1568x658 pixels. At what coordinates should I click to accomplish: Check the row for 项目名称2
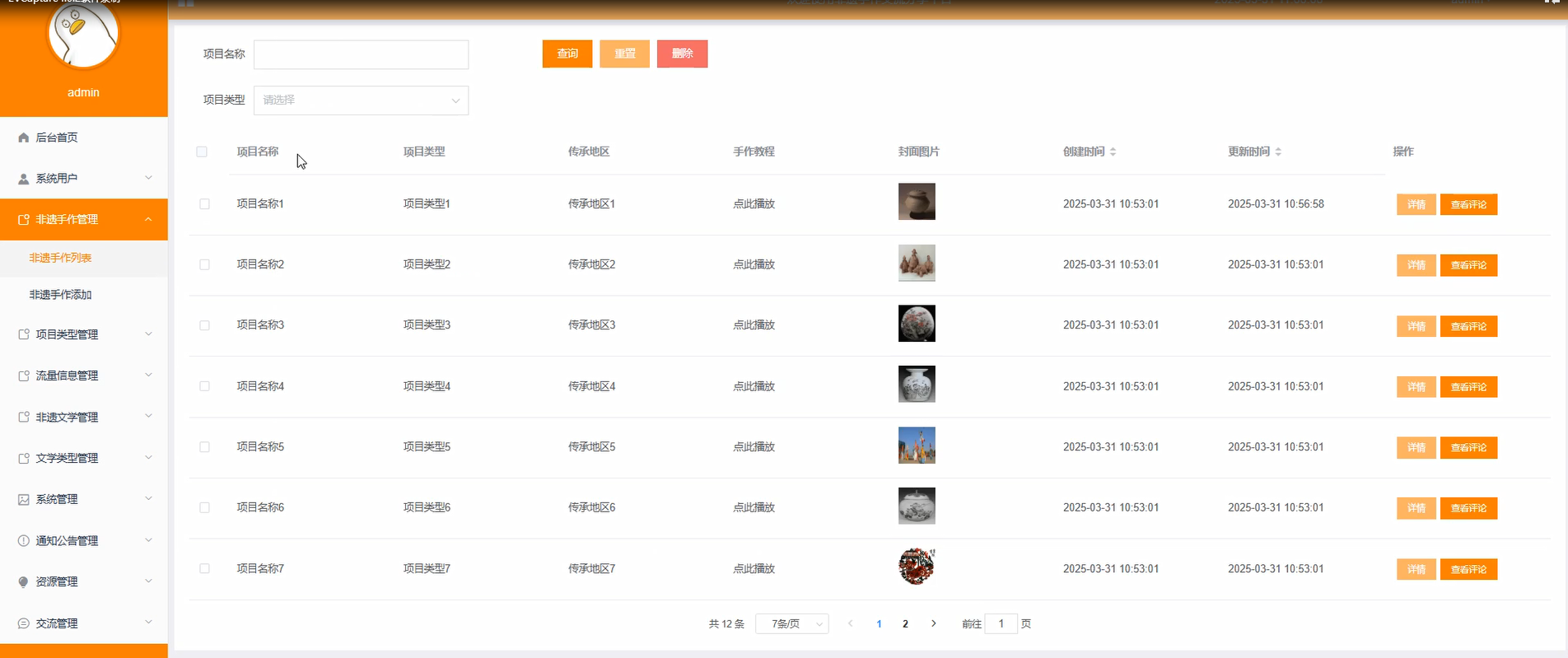(204, 264)
